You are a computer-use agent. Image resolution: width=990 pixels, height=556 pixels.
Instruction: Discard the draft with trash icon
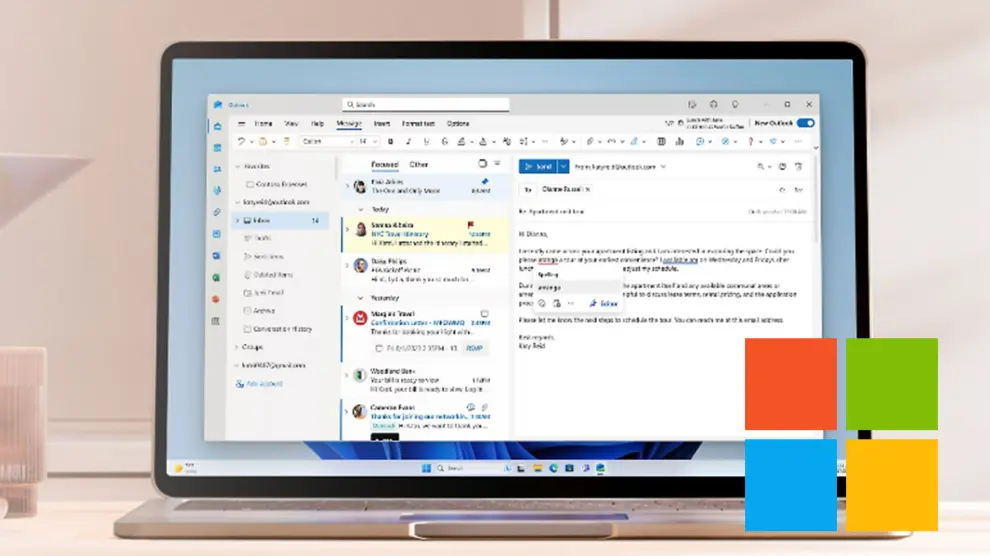798,167
